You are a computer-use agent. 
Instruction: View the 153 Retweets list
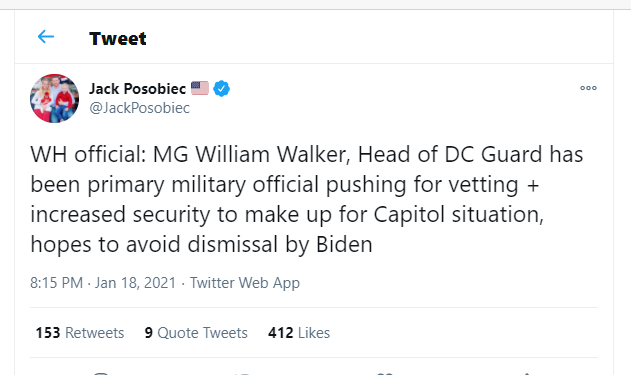pyautogui.click(x=80, y=333)
